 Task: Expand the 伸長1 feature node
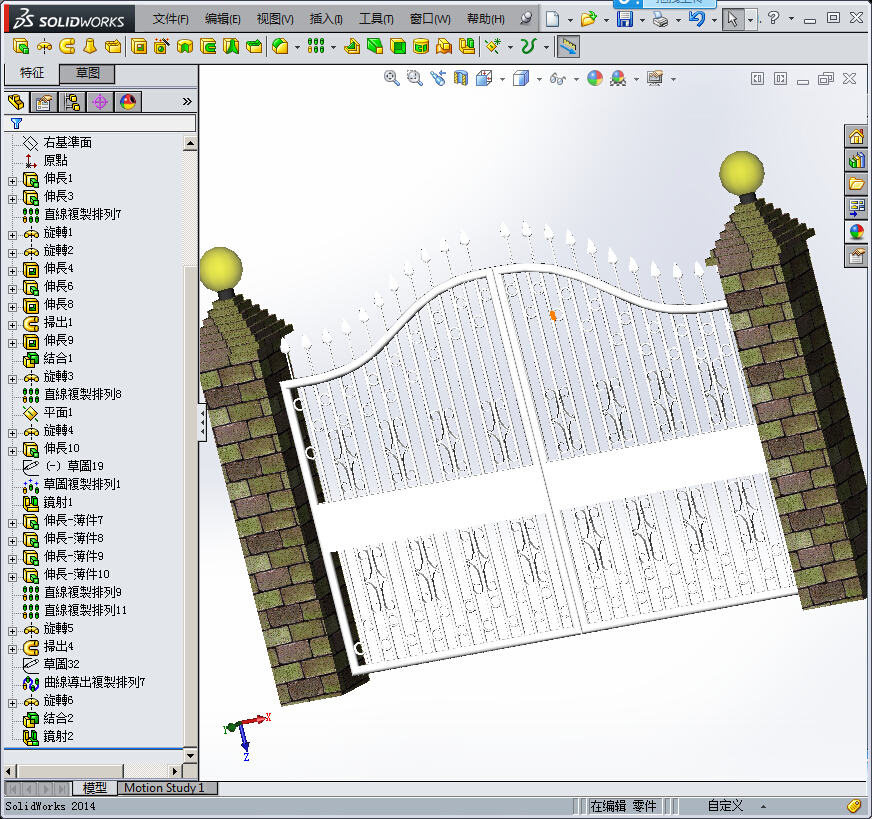coord(11,181)
